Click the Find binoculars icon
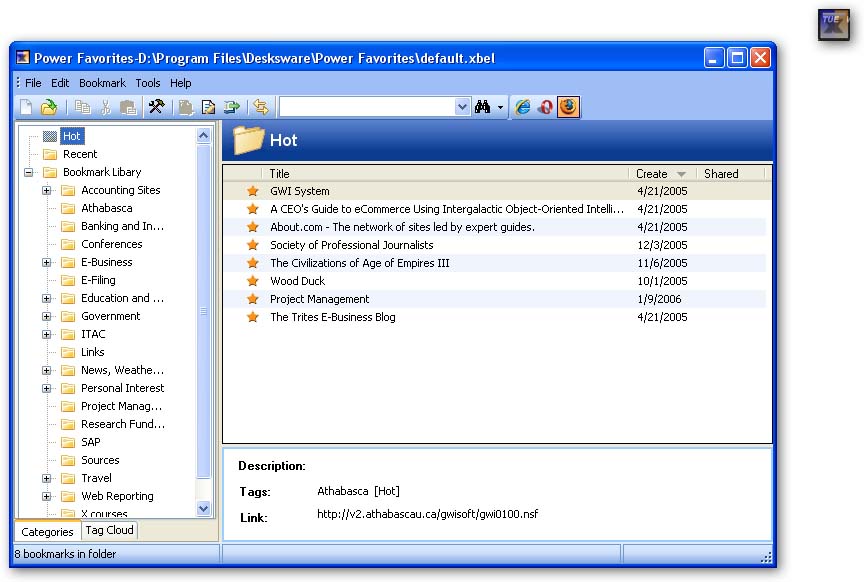This screenshot has width=864, height=582. [481, 107]
